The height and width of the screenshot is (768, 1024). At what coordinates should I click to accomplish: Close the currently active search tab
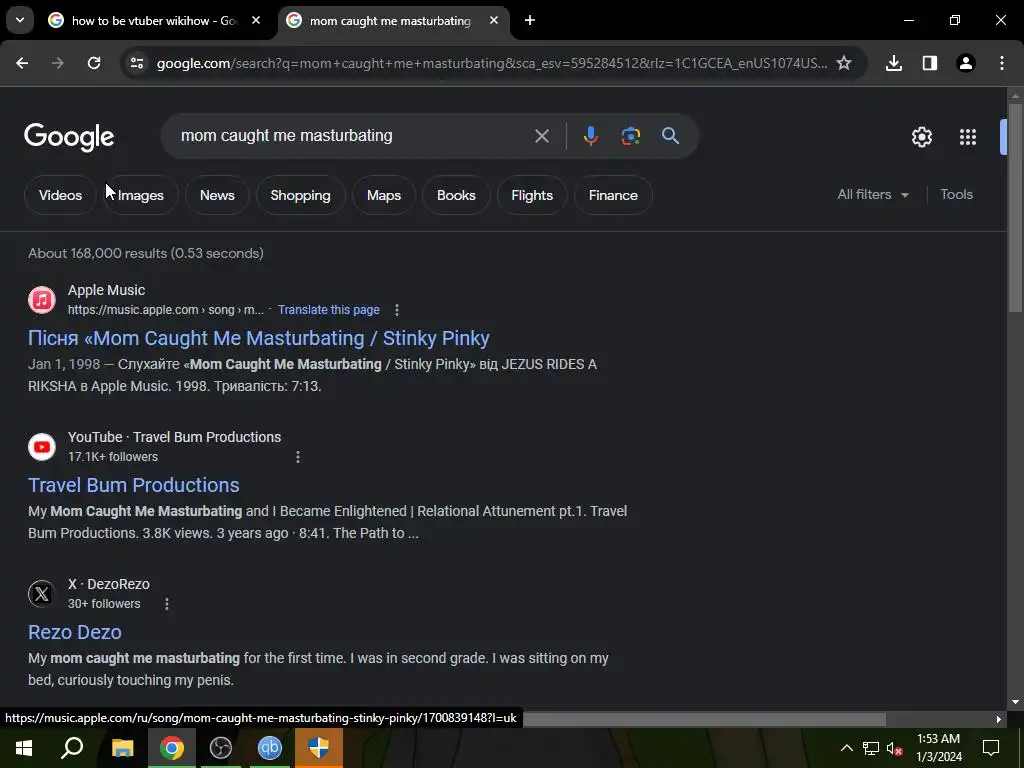coord(494,20)
